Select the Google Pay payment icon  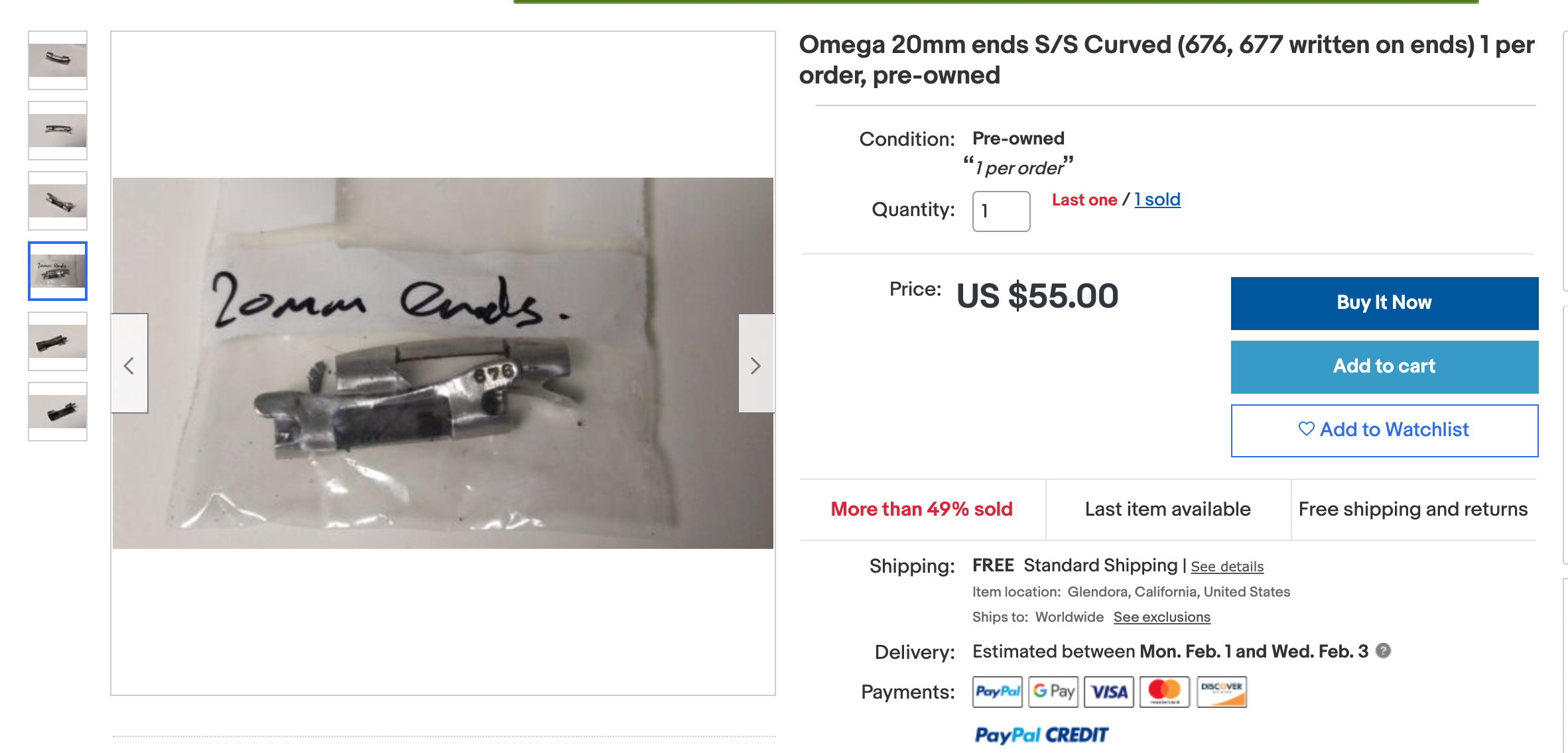click(1053, 692)
